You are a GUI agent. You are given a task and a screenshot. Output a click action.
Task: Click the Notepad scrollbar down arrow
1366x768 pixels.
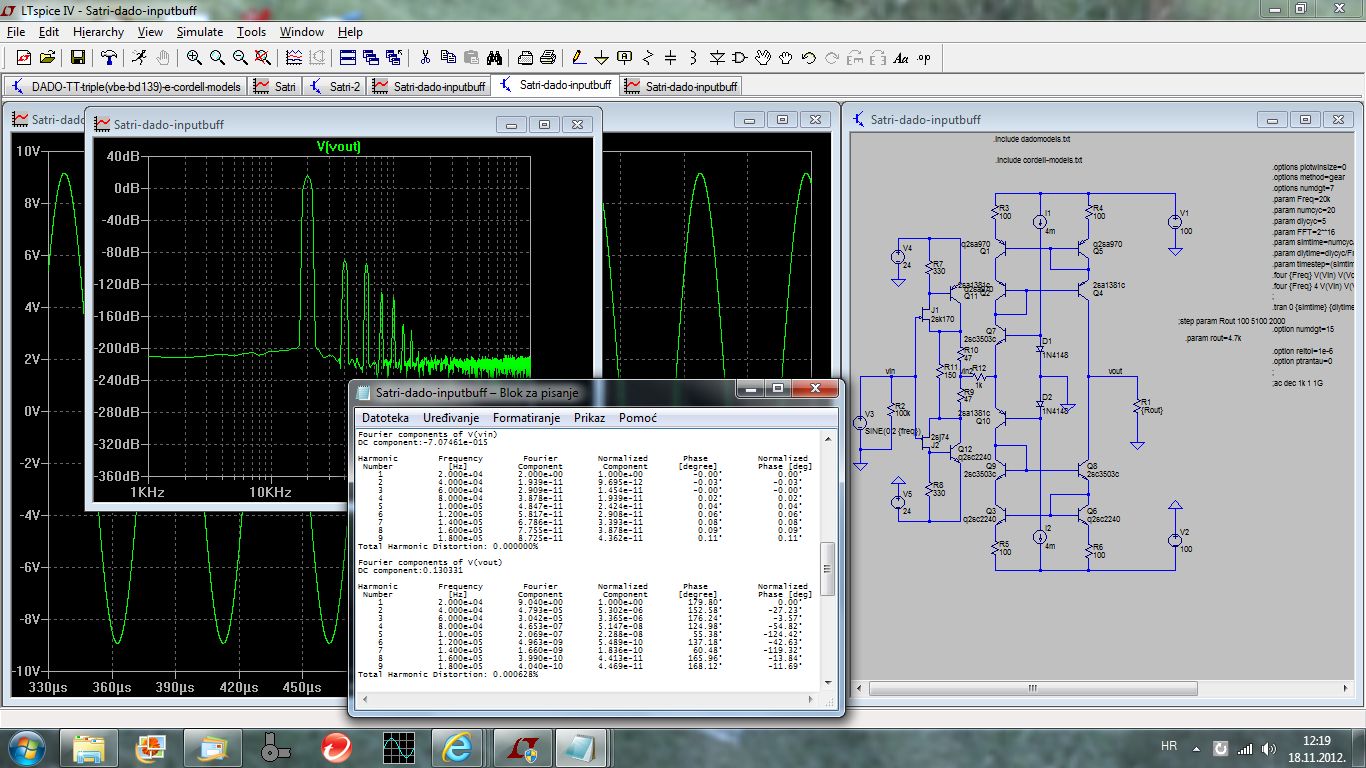click(x=827, y=681)
